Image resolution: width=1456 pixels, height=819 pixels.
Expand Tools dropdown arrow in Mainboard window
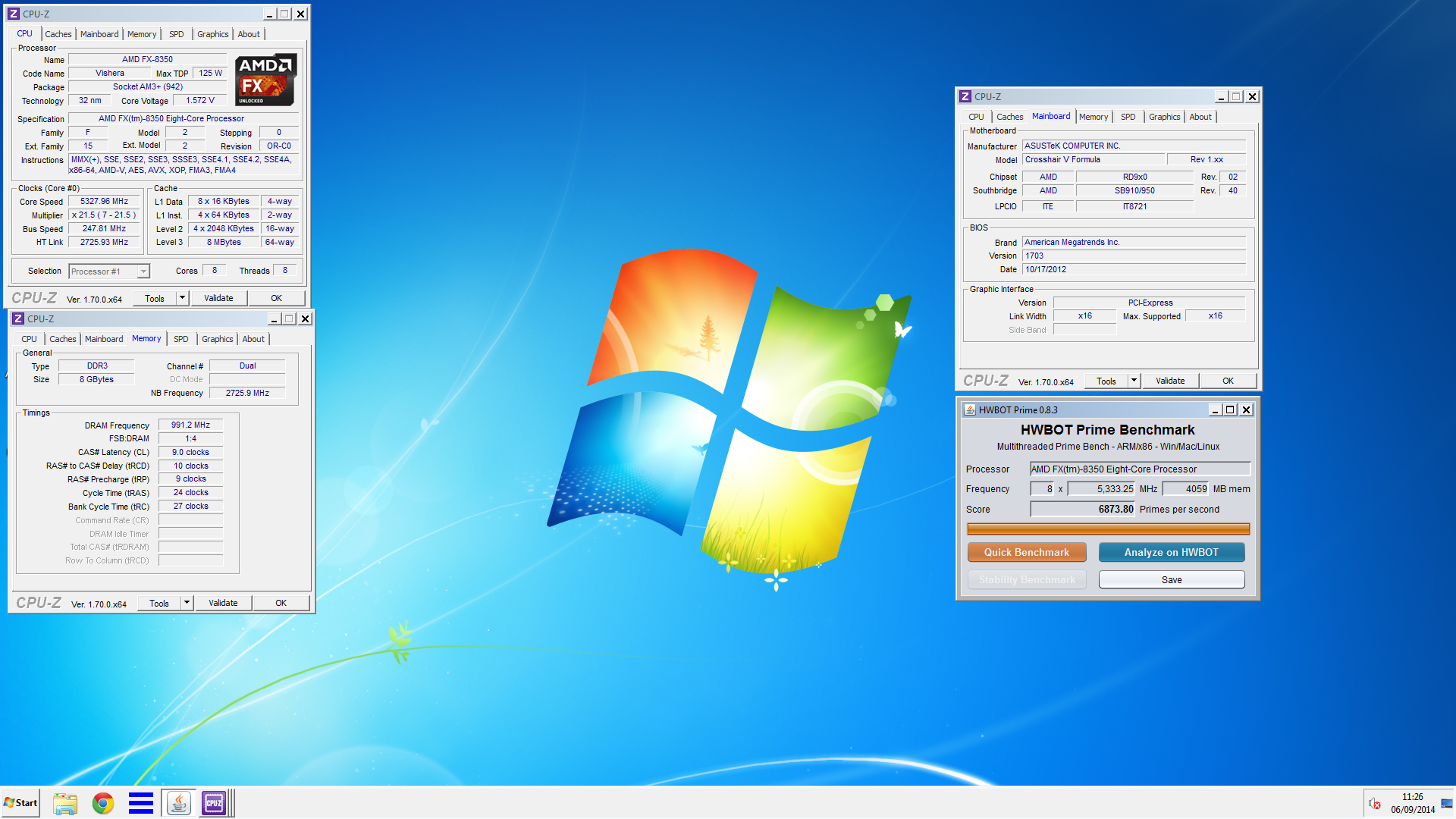(1134, 381)
